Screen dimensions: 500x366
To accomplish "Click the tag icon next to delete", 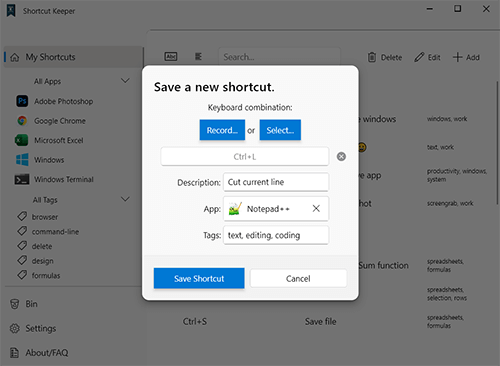I will tap(22, 246).
